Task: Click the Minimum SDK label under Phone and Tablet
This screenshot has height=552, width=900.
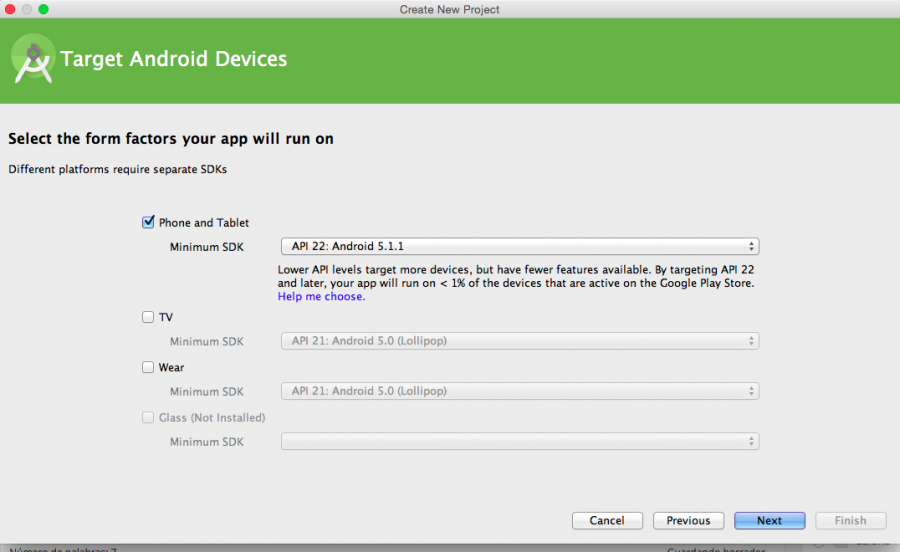Action: point(207,247)
